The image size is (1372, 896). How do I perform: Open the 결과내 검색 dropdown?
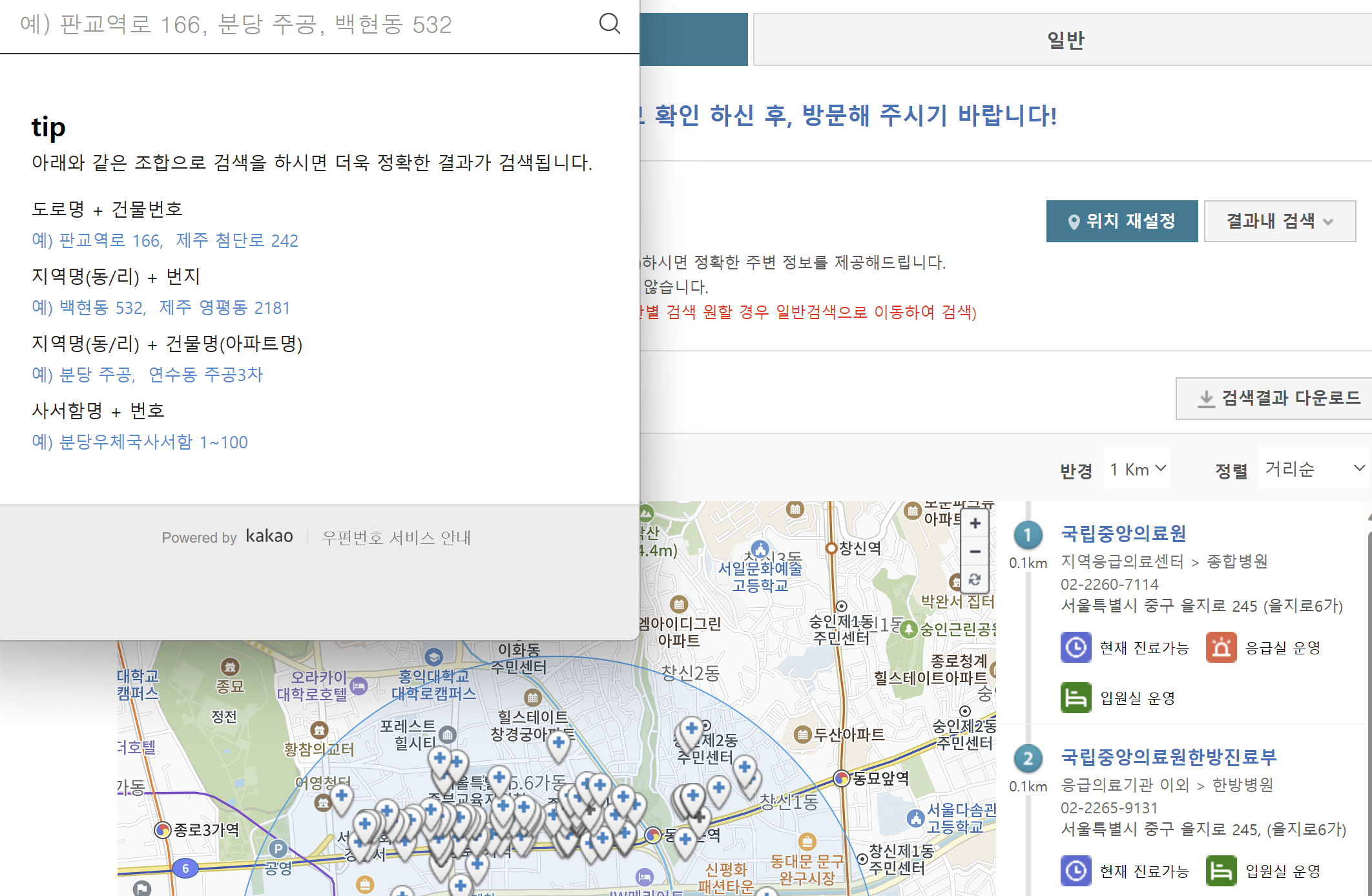pos(1280,221)
